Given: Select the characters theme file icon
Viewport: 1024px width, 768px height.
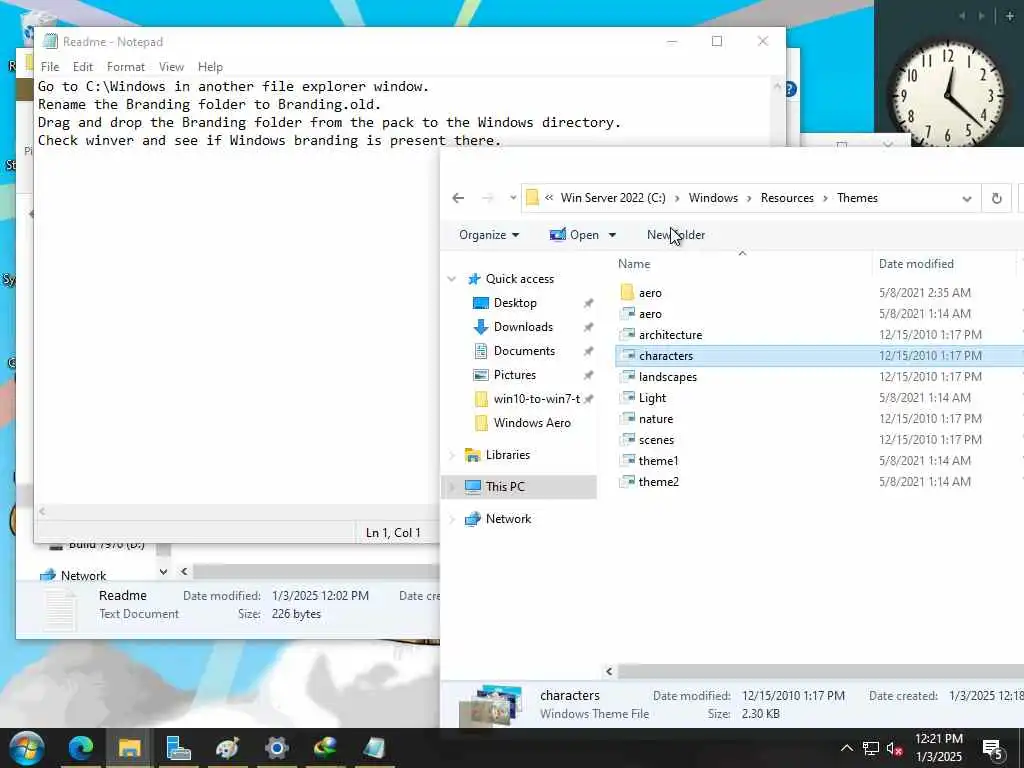Looking at the screenshot, I should coord(627,355).
